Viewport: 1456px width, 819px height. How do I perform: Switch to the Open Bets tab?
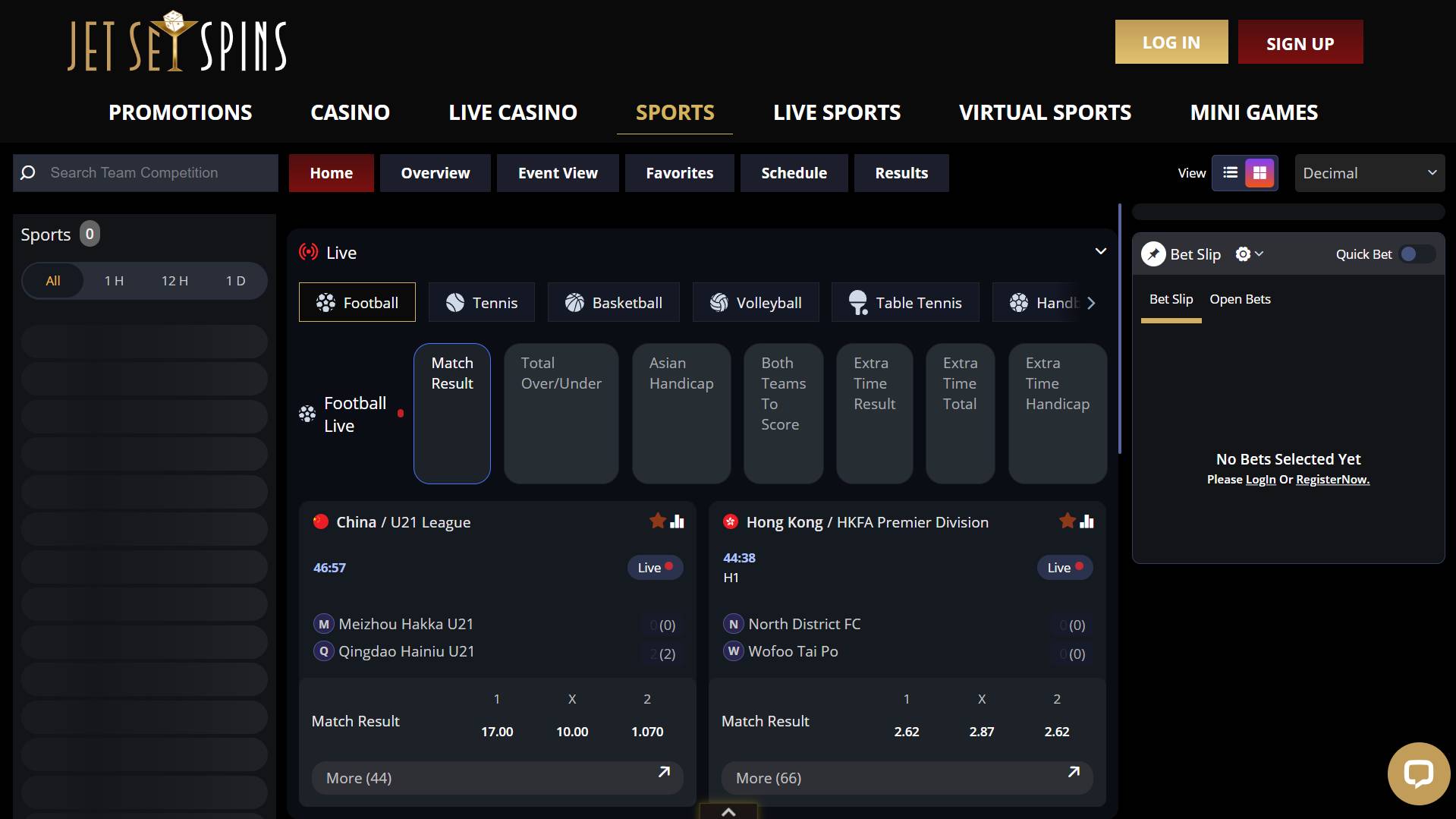[1239, 299]
